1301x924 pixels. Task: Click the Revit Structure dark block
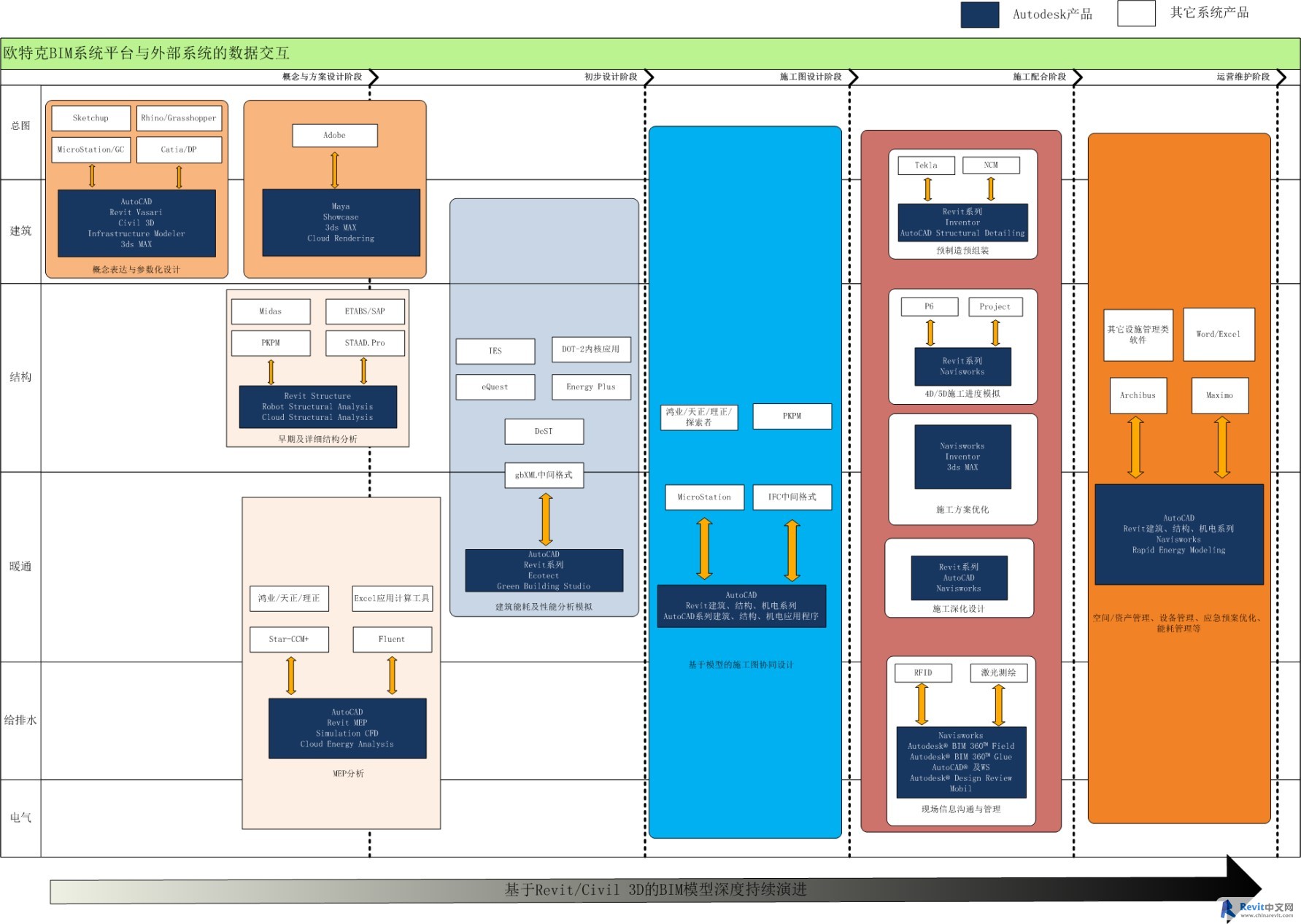coord(318,407)
